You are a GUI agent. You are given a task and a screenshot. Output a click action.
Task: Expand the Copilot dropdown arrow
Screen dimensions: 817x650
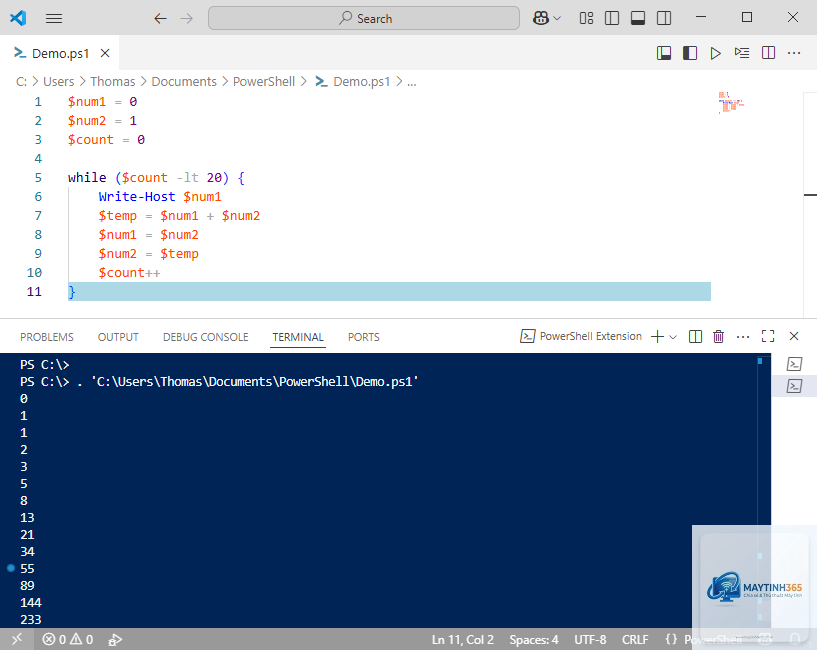click(557, 19)
